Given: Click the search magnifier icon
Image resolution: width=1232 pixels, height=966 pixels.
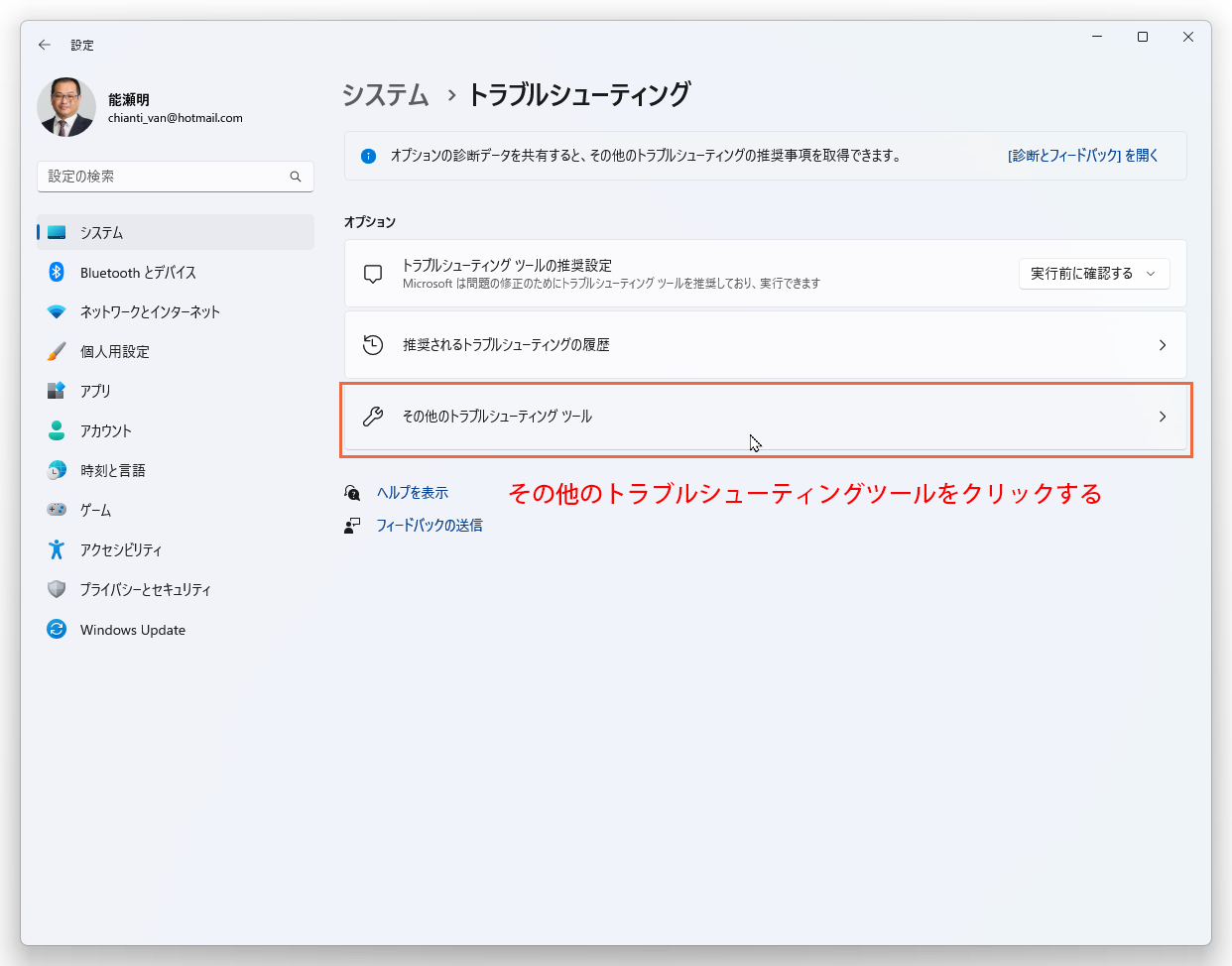Looking at the screenshot, I should tap(296, 177).
